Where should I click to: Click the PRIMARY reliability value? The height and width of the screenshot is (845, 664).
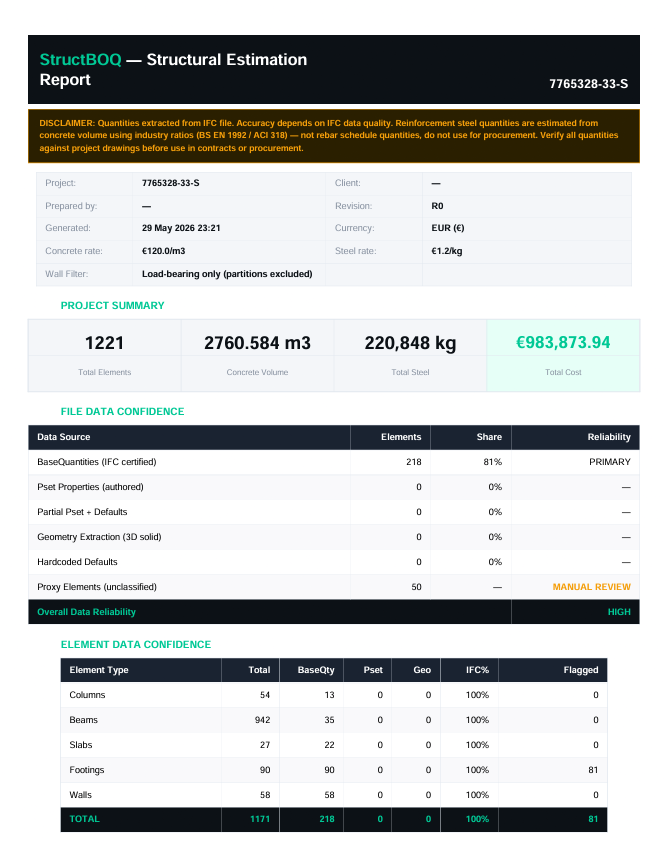pos(610,462)
